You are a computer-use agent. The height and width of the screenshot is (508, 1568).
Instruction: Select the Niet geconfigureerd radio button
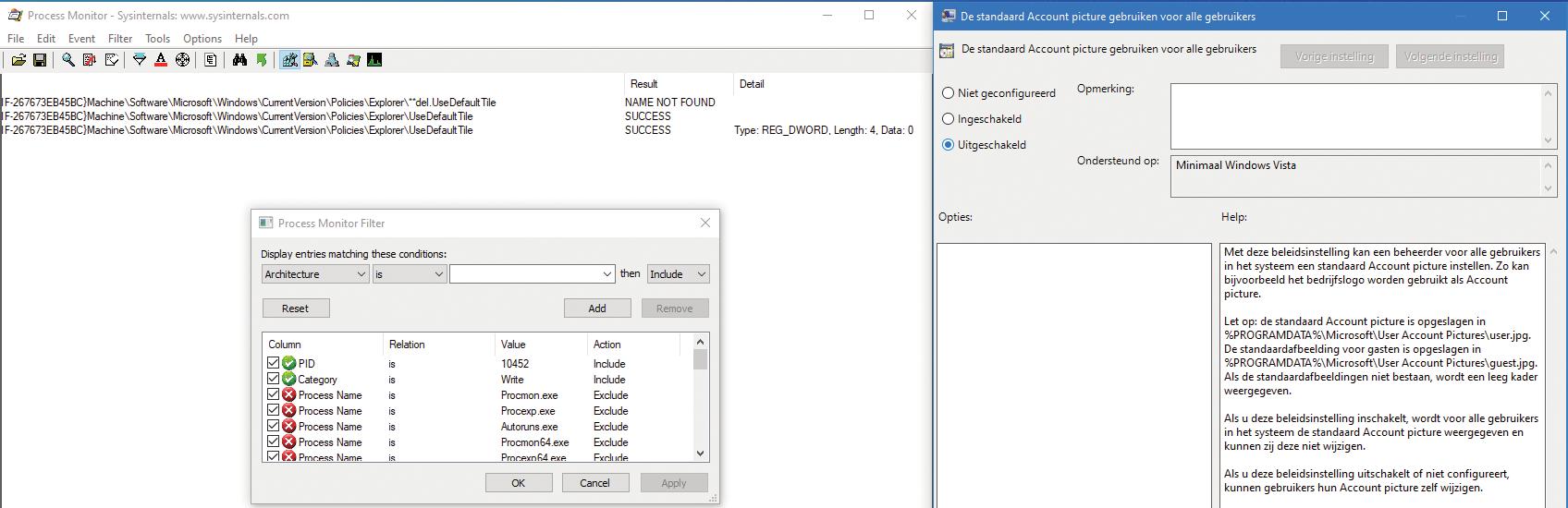click(x=948, y=93)
